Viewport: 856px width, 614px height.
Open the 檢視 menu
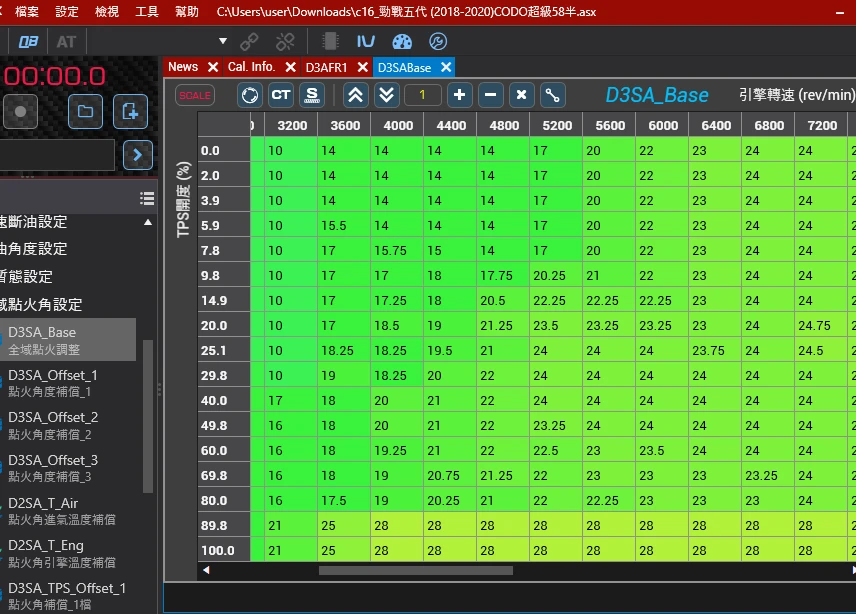[x=106, y=11]
